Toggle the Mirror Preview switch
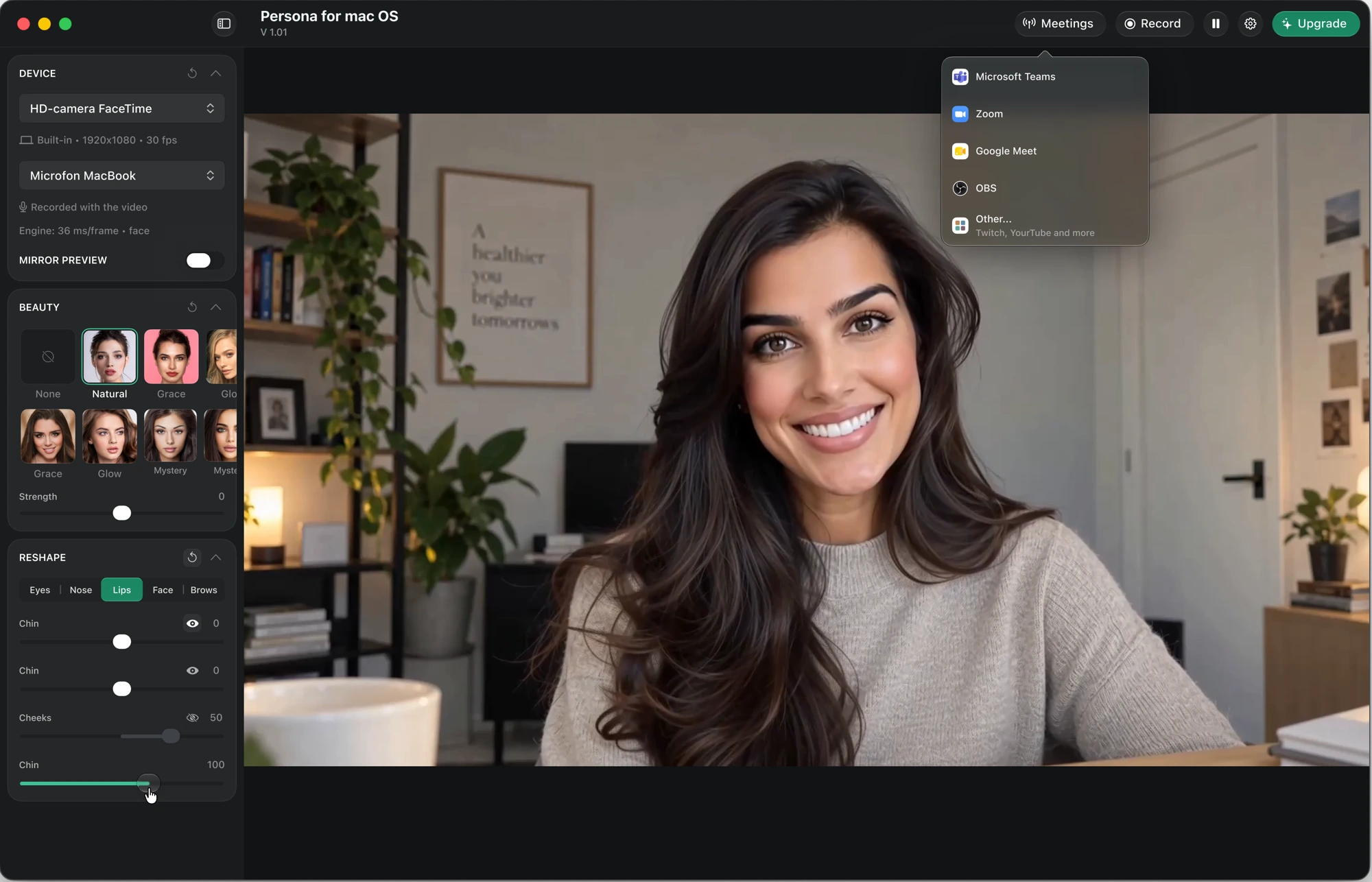 (x=204, y=261)
